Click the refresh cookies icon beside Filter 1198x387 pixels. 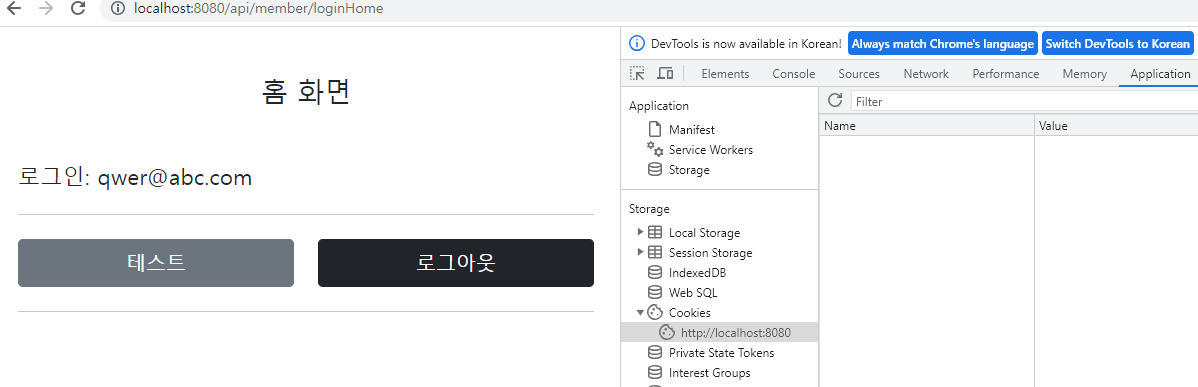click(835, 101)
